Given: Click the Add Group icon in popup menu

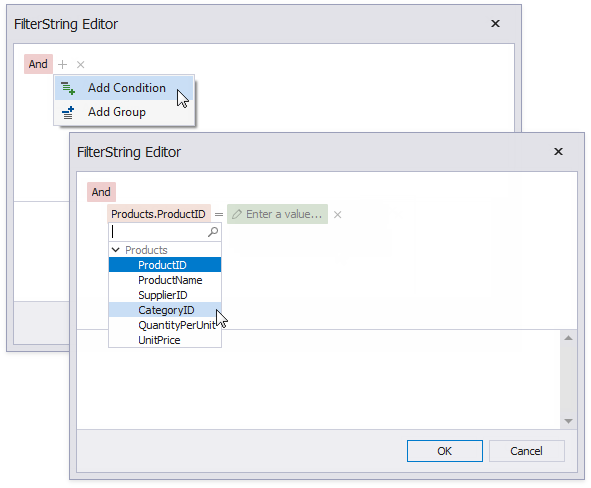Looking at the screenshot, I should pyautogui.click(x=68, y=112).
